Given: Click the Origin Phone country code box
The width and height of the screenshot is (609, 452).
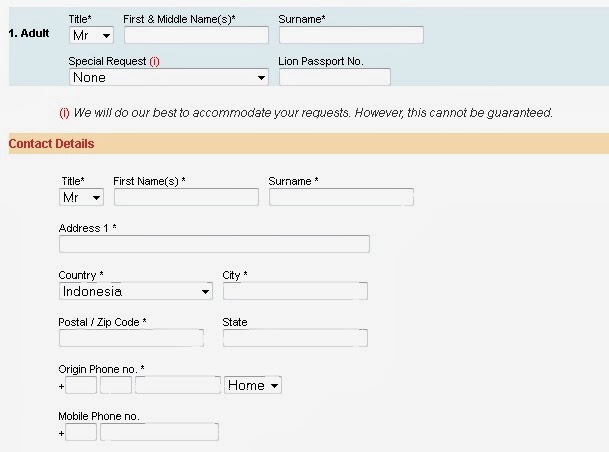Looking at the screenshot, I should 81,385.
